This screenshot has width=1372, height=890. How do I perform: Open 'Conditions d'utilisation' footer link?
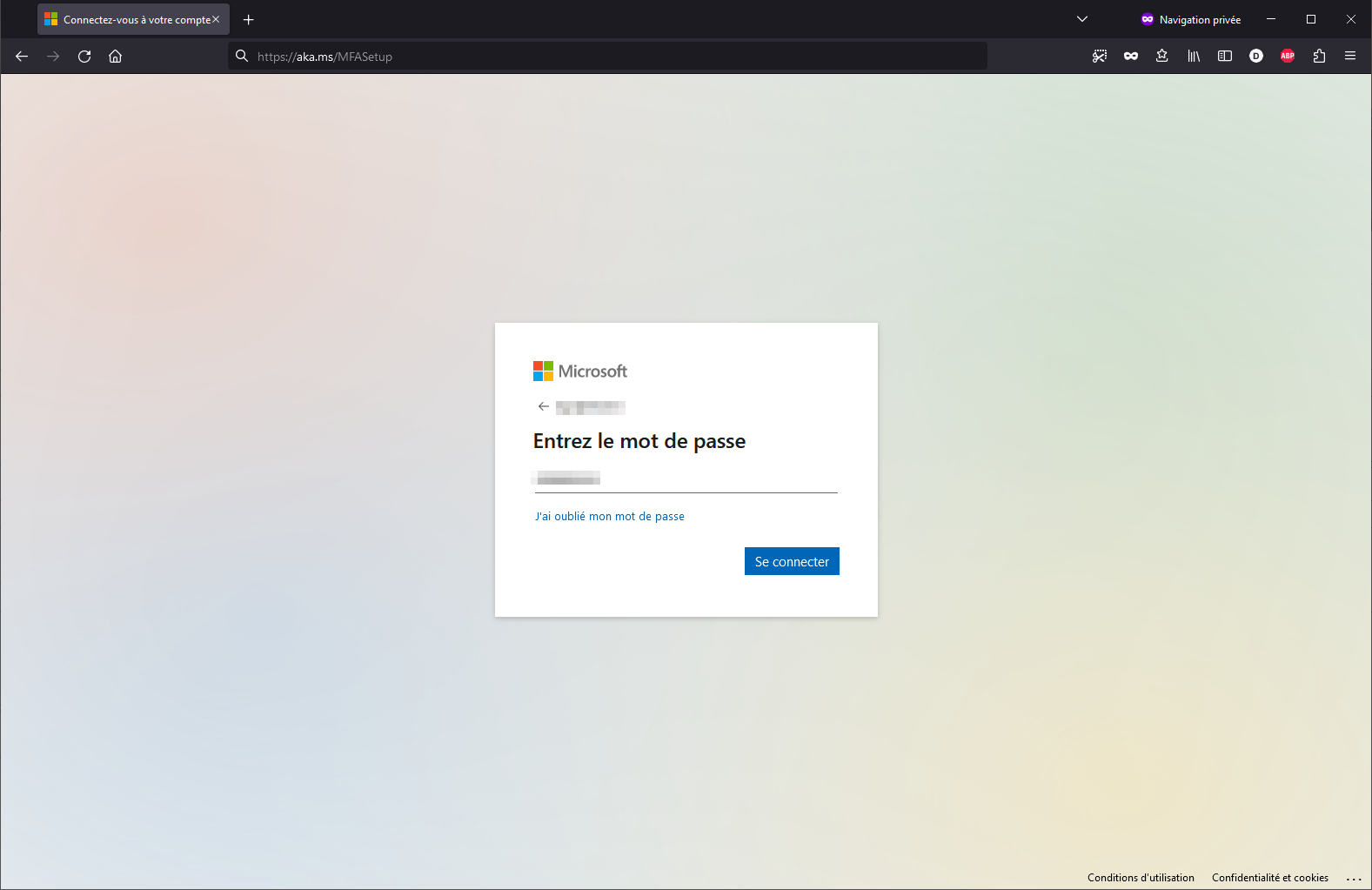coord(1141,878)
